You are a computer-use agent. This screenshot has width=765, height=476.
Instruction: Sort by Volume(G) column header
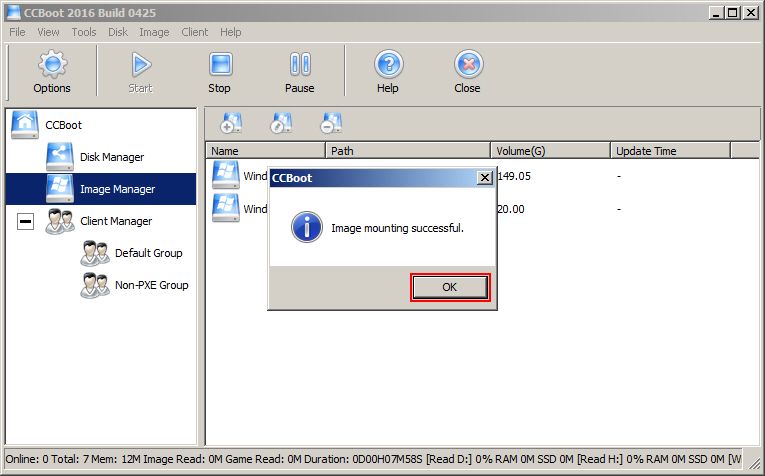(x=550, y=151)
